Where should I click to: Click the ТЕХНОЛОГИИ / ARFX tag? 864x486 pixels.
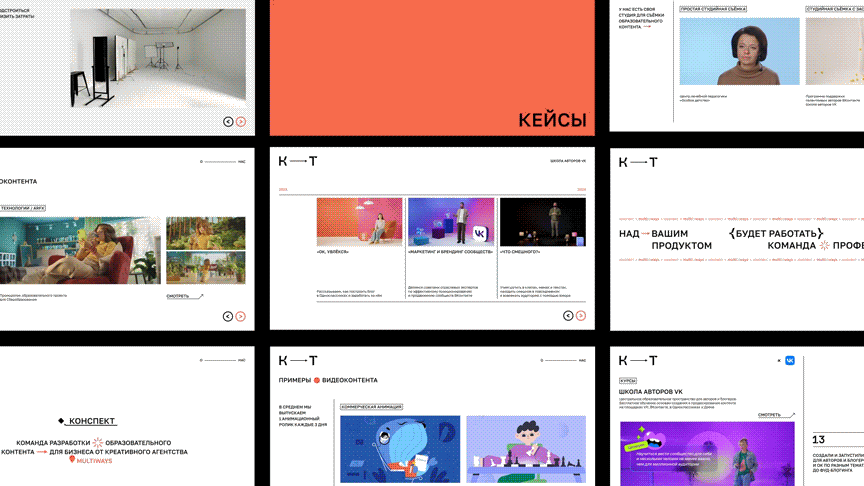coord(23,208)
